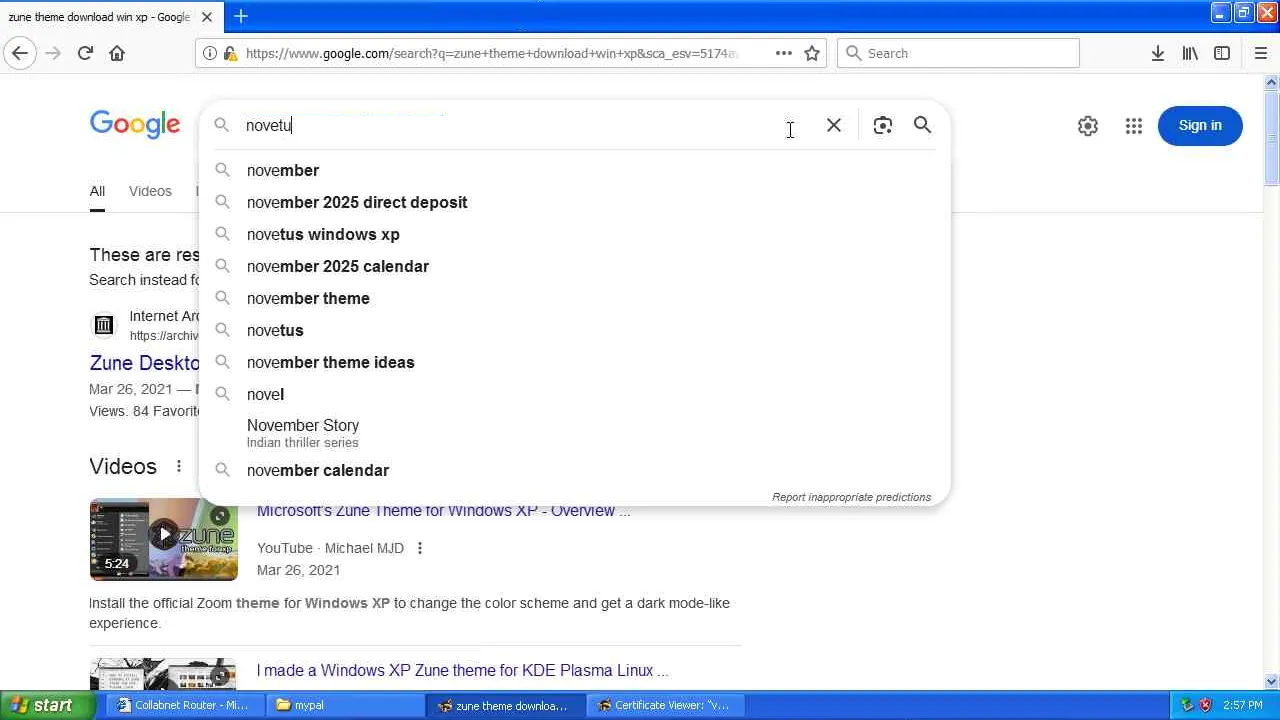
Task: Show site information in the address bar
Action: [x=210, y=53]
